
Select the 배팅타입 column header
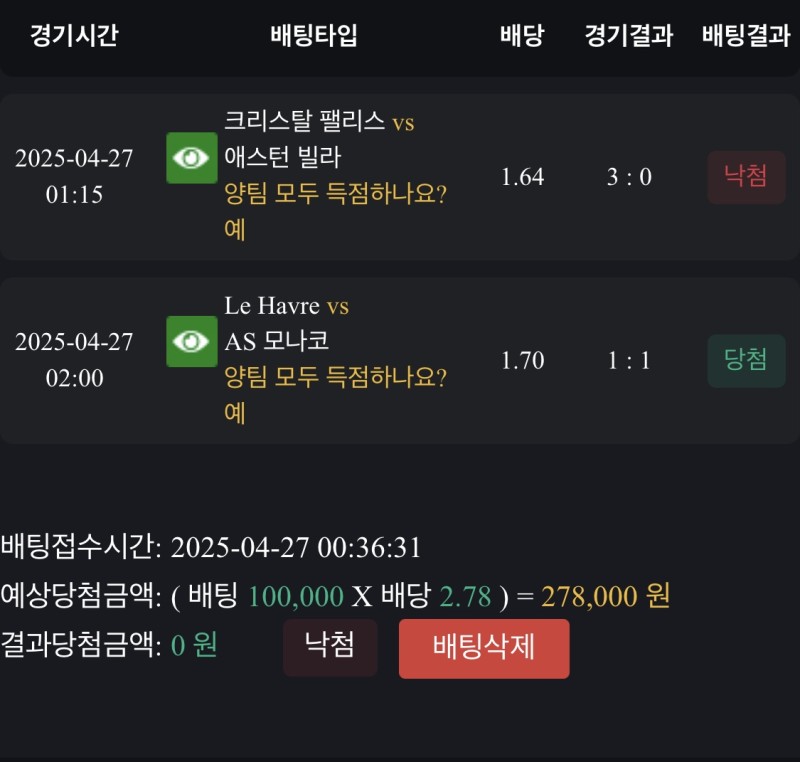point(314,36)
